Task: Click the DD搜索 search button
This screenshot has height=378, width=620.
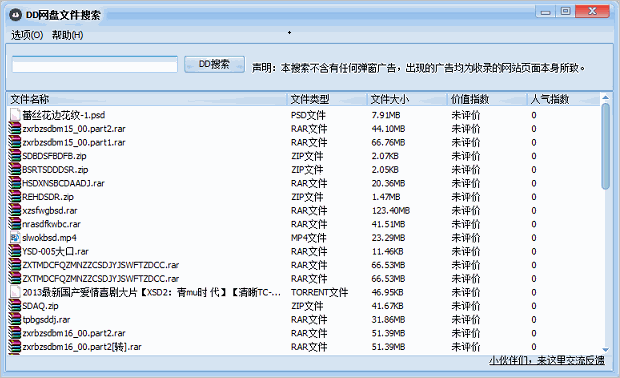Action: point(214,64)
